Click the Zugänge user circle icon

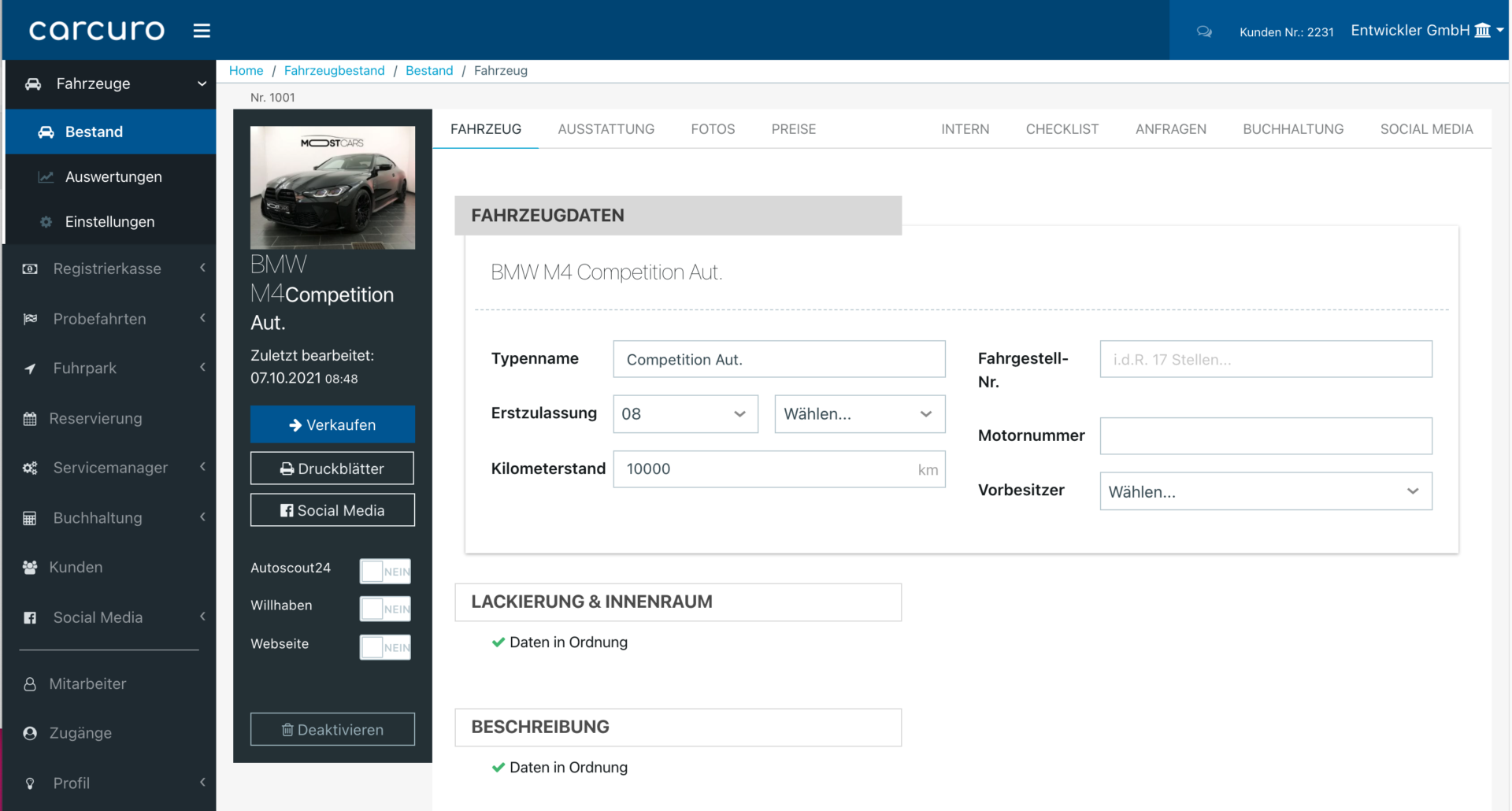[x=30, y=734]
